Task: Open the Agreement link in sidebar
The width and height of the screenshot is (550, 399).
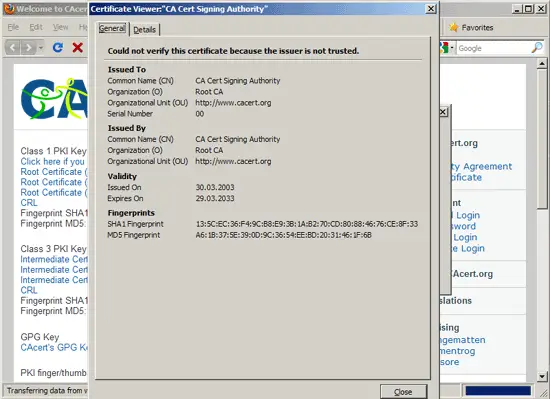Action: click(482, 166)
